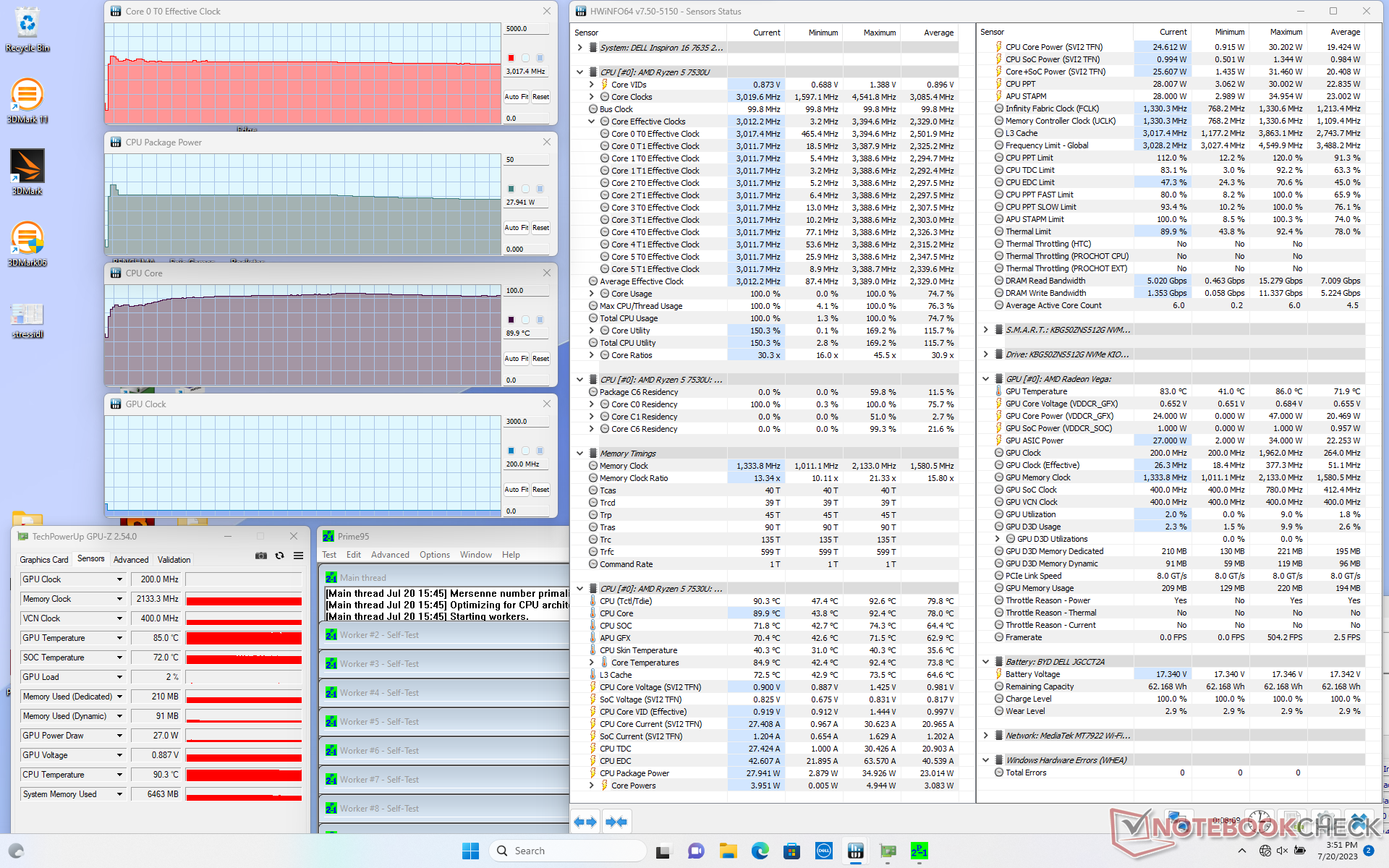Image resolution: width=1389 pixels, height=868 pixels.
Task: Open GPU-Z hamburger menu
Action: [x=298, y=556]
